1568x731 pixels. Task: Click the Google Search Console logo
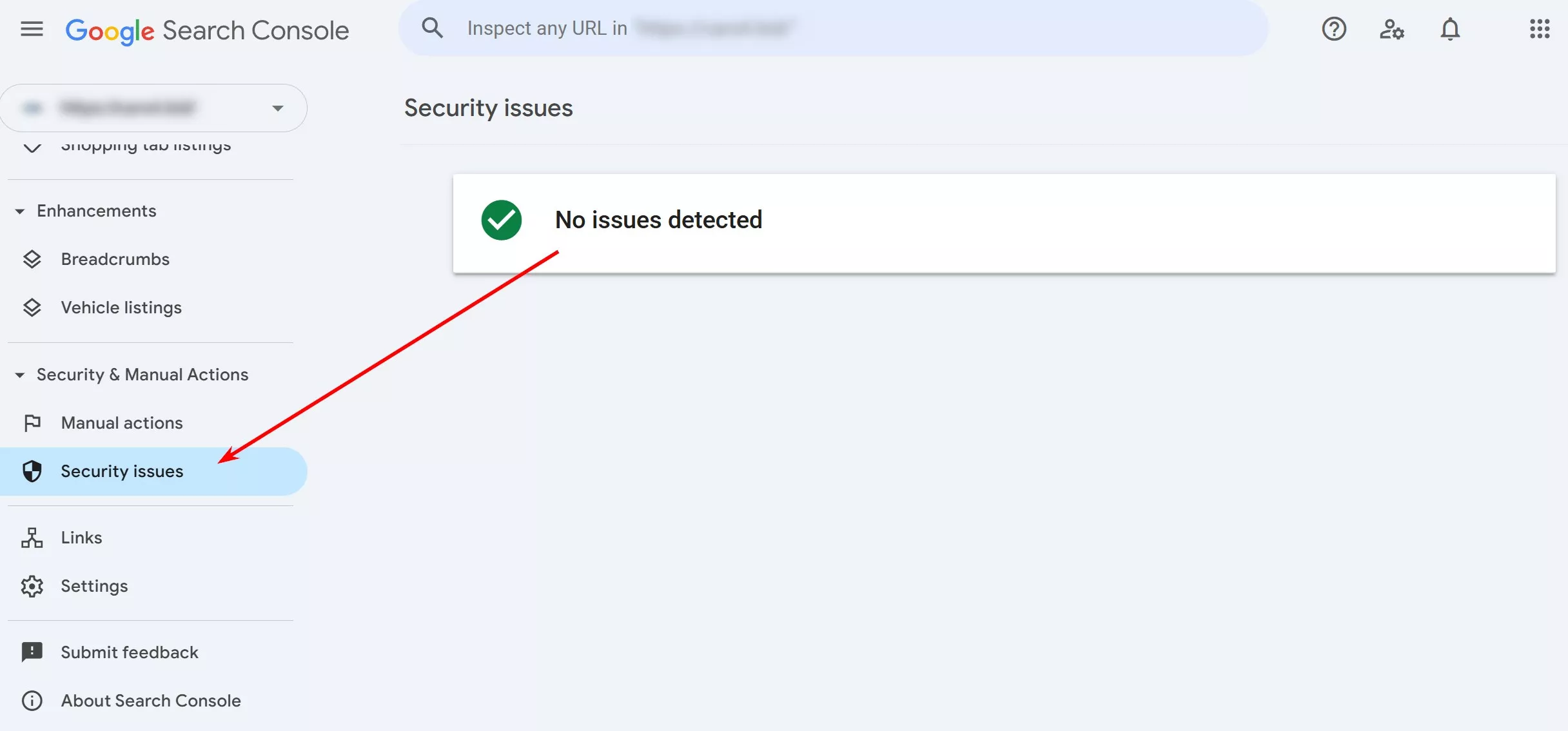(207, 30)
